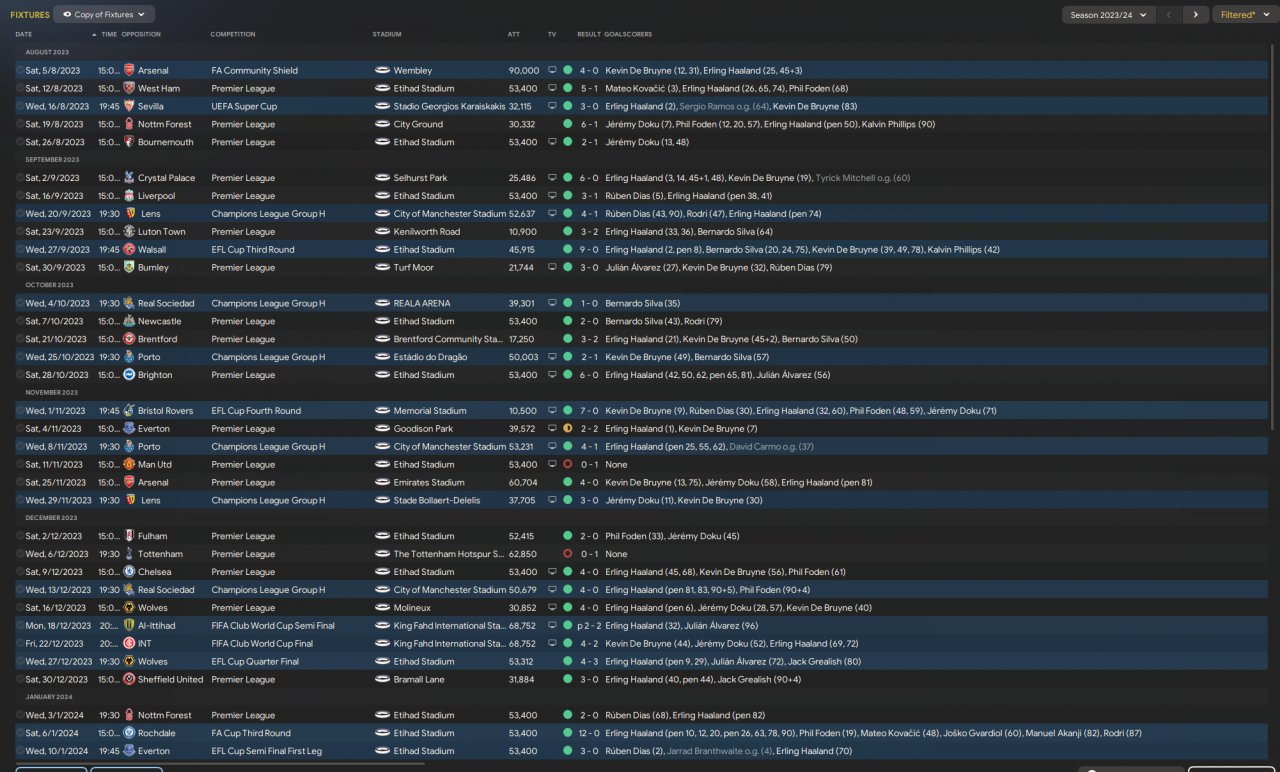This screenshot has height=772, width=1280.
Task: Click the Newcastle club crest
Action: click(x=129, y=321)
